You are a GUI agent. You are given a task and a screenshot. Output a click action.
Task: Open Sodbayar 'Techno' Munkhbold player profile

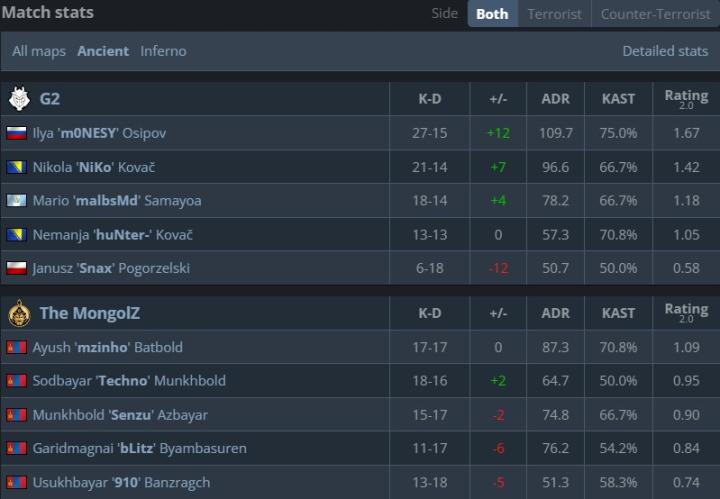pos(129,381)
